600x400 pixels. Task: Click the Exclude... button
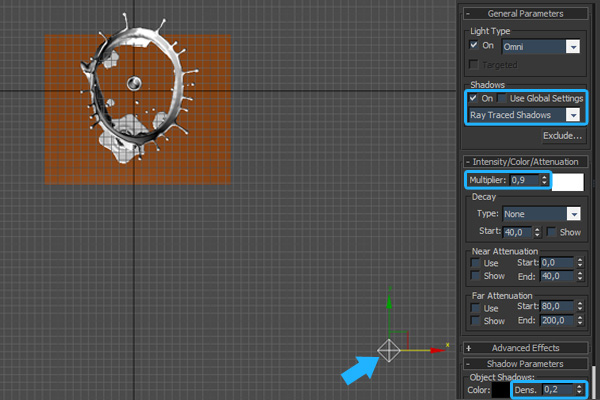click(x=562, y=135)
